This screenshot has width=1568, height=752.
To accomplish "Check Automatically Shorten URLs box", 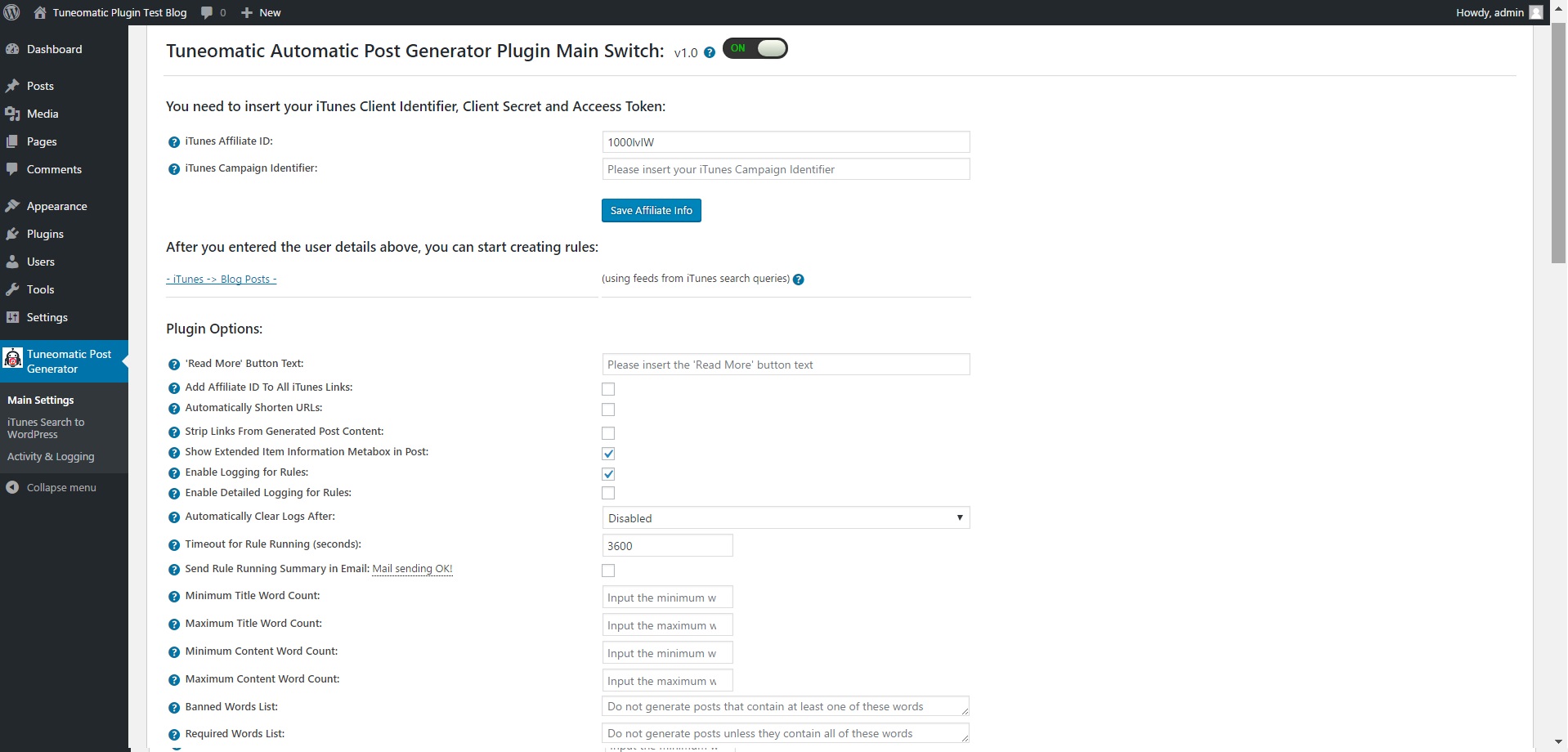I will pos(608,410).
